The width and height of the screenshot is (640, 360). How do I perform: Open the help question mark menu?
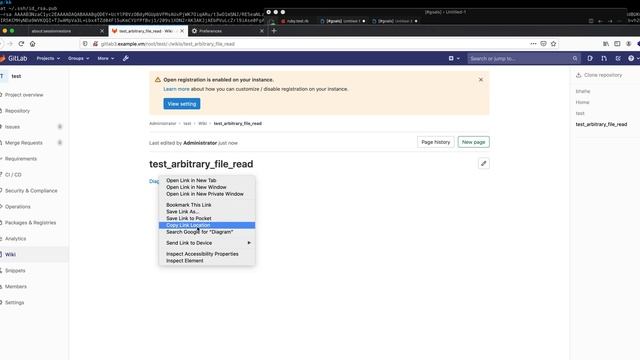point(633,58)
